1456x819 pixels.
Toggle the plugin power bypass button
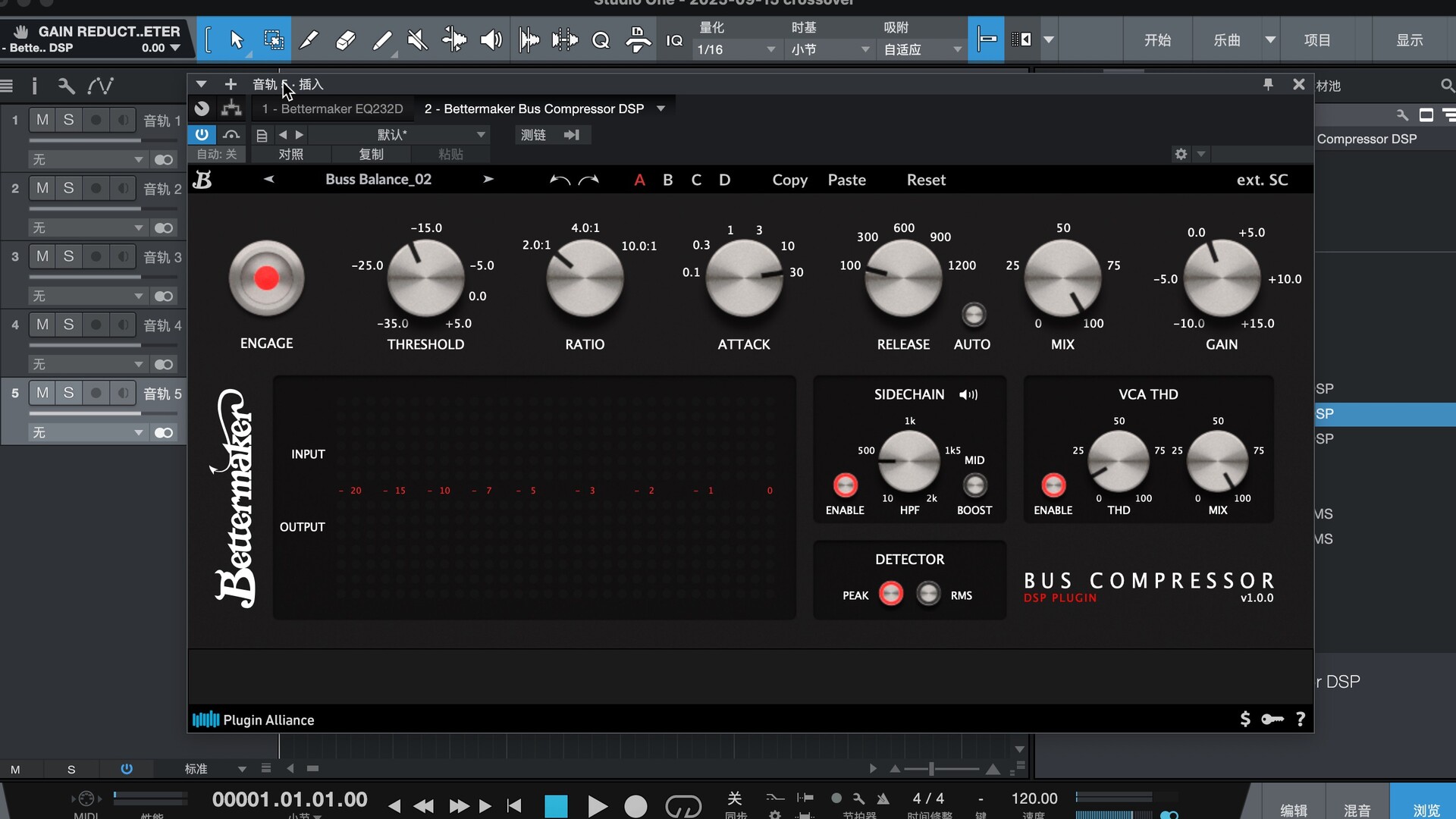click(202, 134)
